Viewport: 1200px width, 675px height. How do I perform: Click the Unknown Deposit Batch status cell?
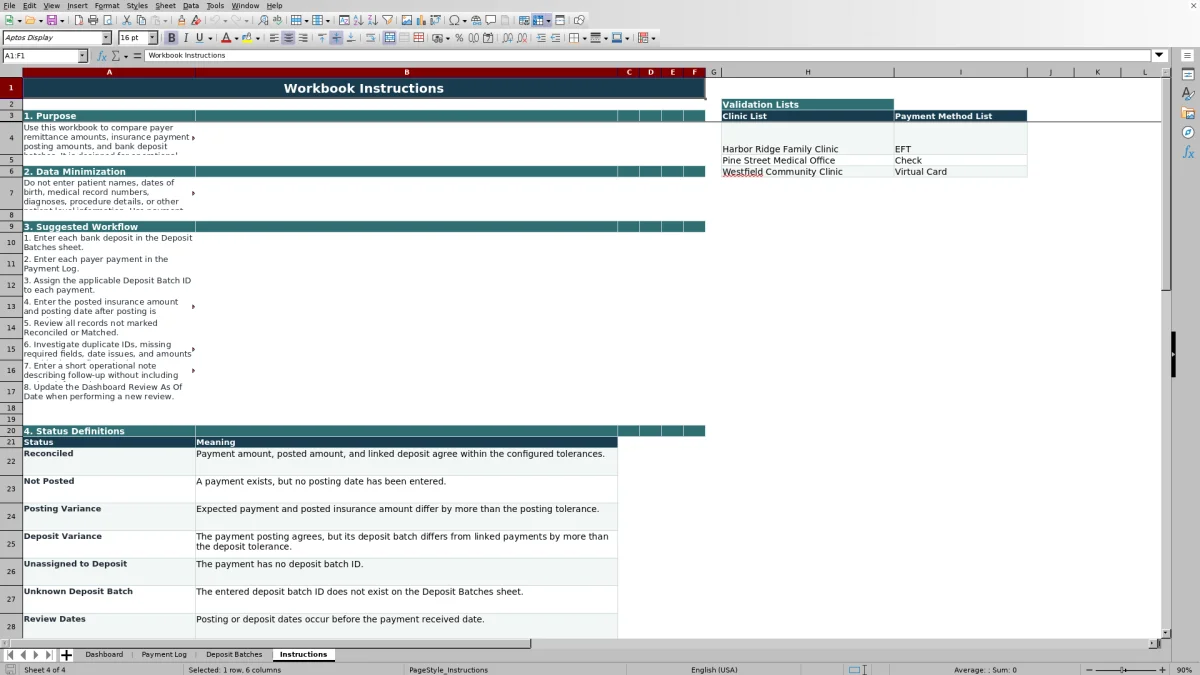(x=109, y=599)
